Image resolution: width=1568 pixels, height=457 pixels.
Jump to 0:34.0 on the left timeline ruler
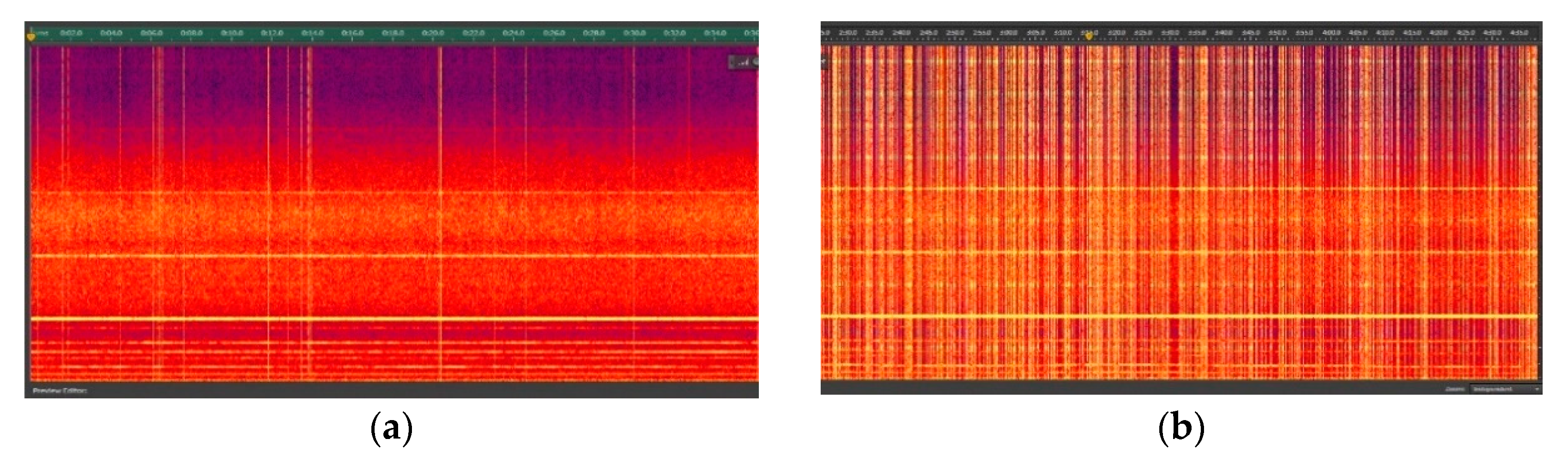[x=715, y=33]
